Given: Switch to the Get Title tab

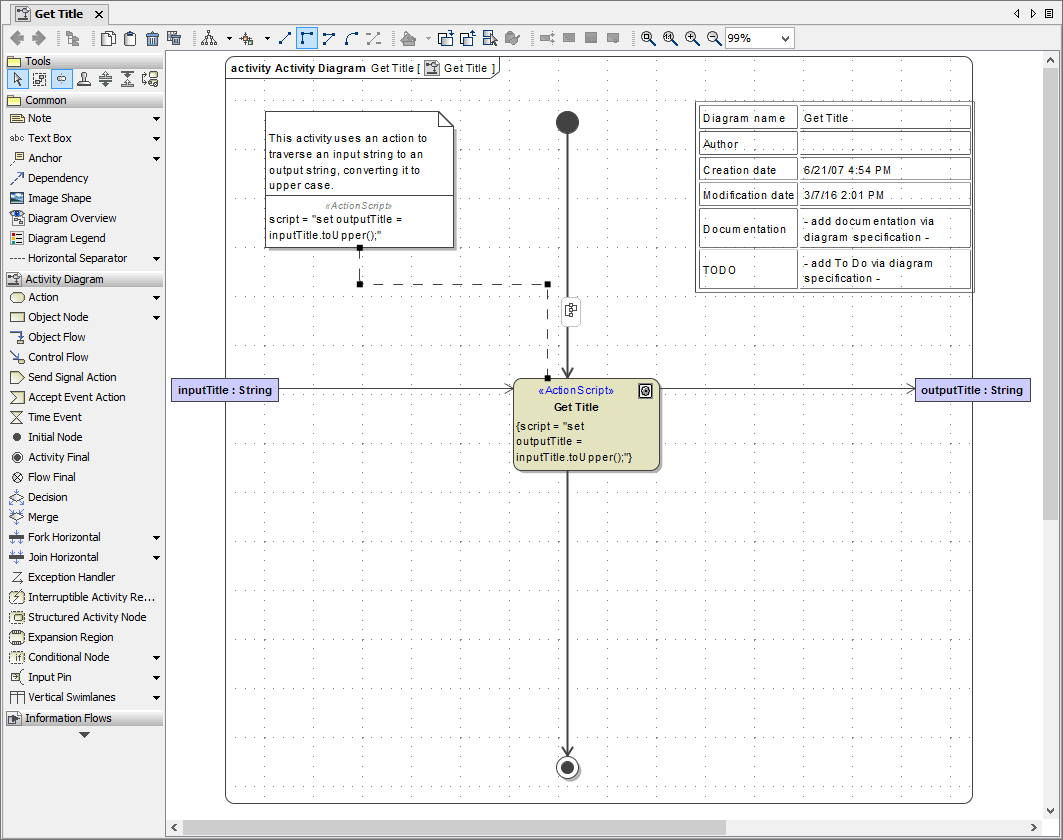Looking at the screenshot, I should click(58, 14).
